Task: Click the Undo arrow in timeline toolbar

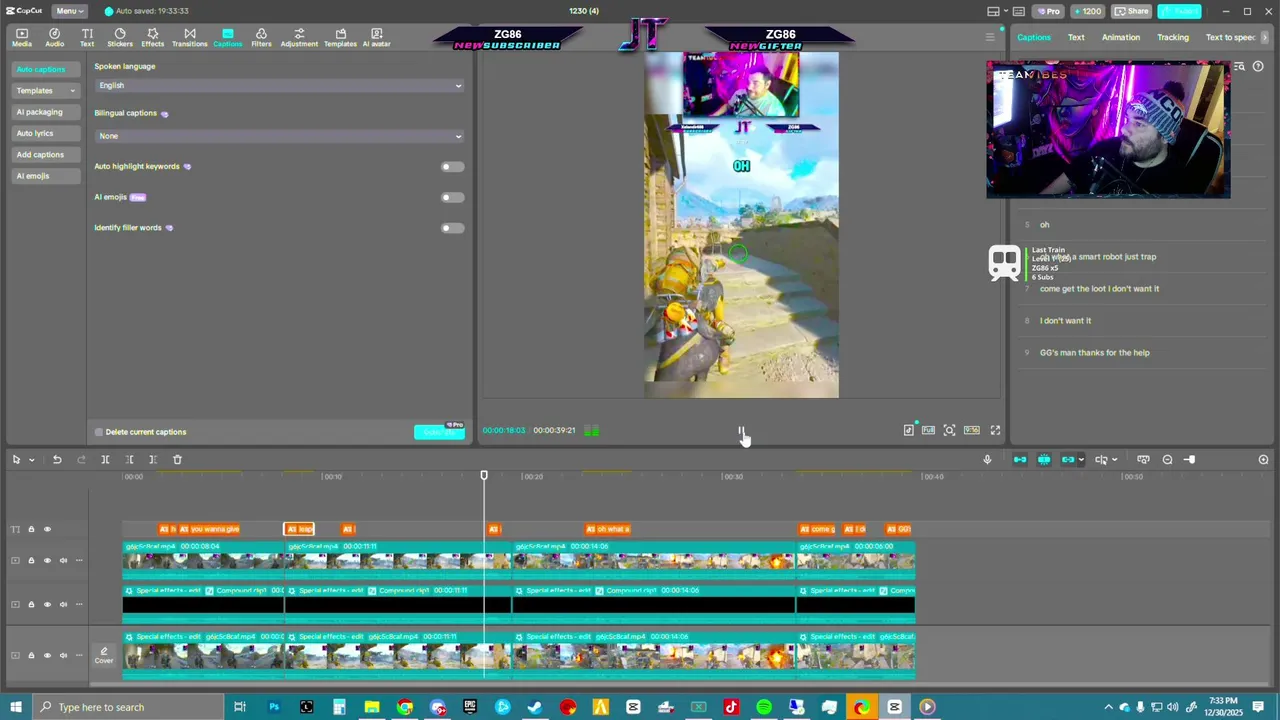Action: [x=57, y=459]
